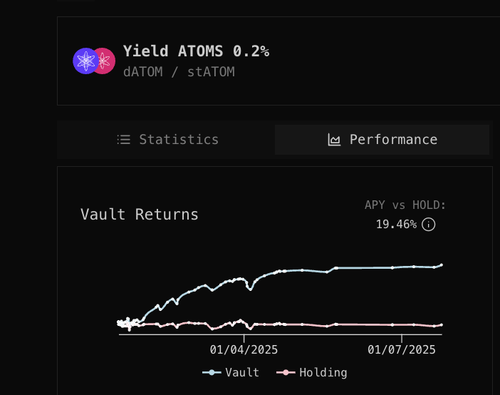Click the 19.46% APY value
This screenshot has width=500, height=395.
click(x=396, y=224)
